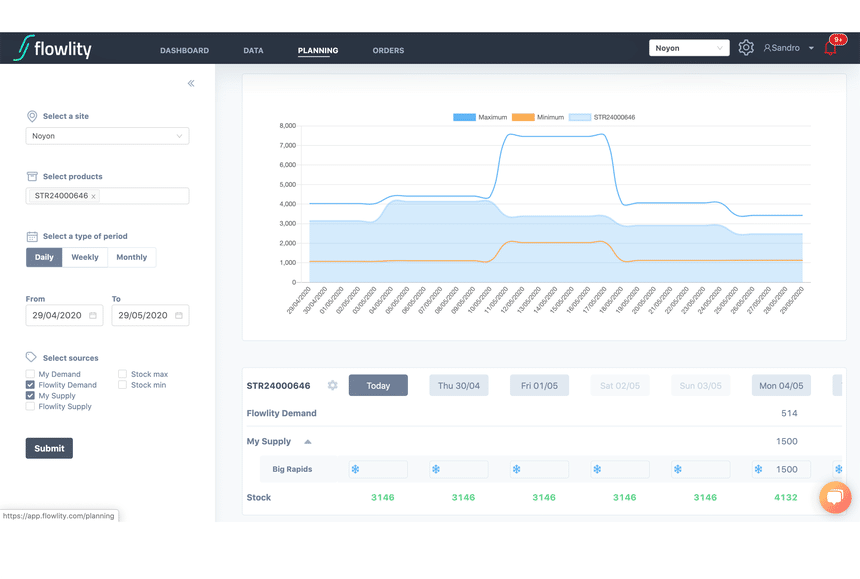Toggle the Maximum legend color swatch
This screenshot has height=579, width=860.
pos(464,117)
